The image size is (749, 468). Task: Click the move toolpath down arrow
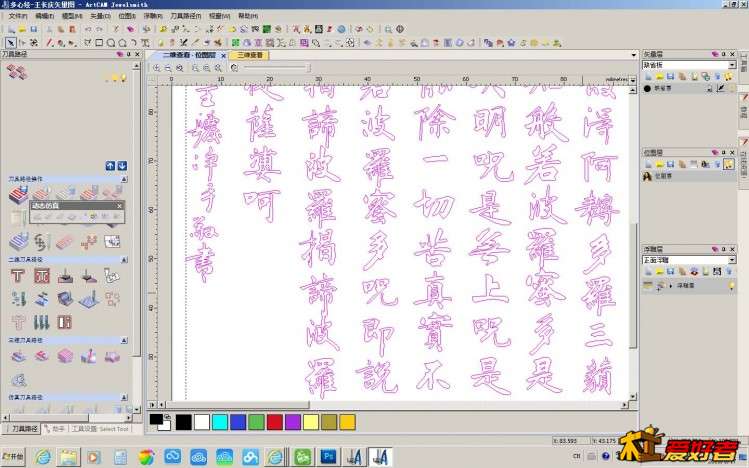[122, 166]
